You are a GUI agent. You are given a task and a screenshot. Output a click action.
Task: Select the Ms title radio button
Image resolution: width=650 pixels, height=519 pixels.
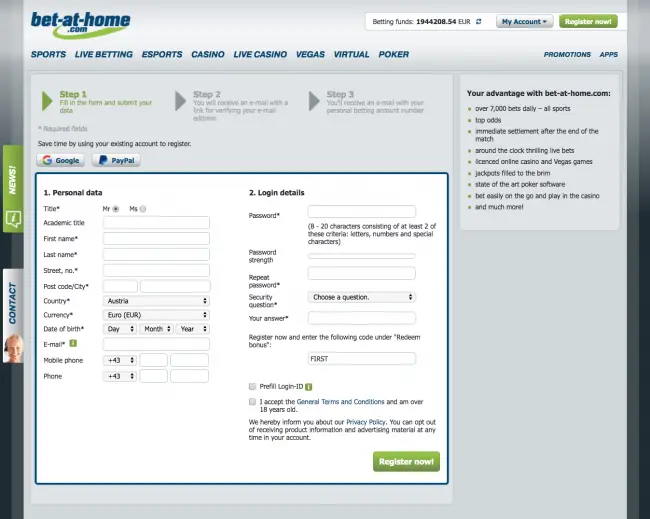tap(143, 209)
